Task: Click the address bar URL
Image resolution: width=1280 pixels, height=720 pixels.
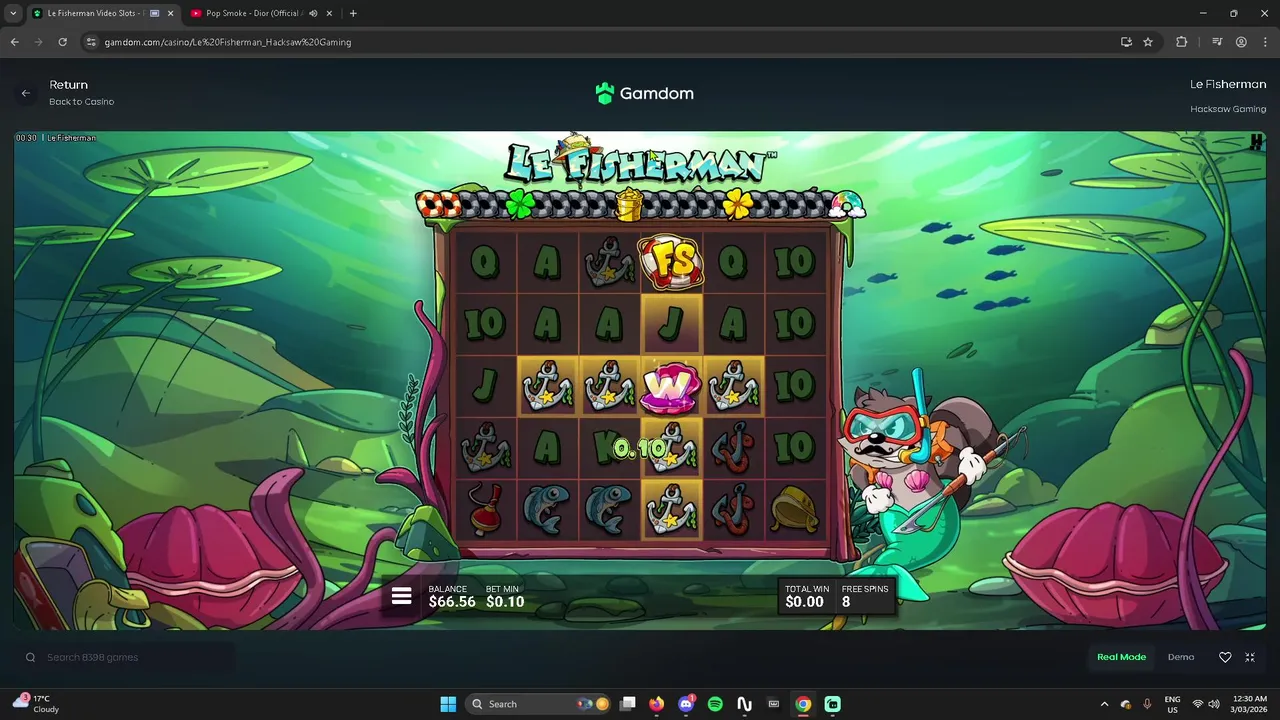Action: (228, 42)
